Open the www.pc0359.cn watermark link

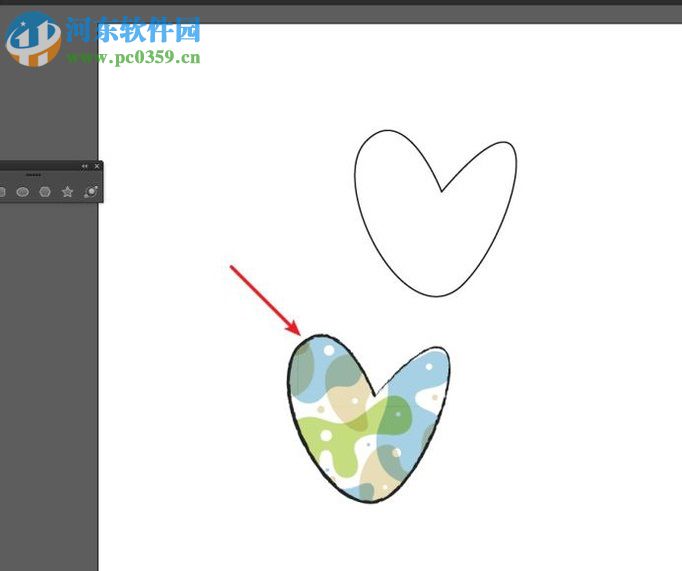134,58
